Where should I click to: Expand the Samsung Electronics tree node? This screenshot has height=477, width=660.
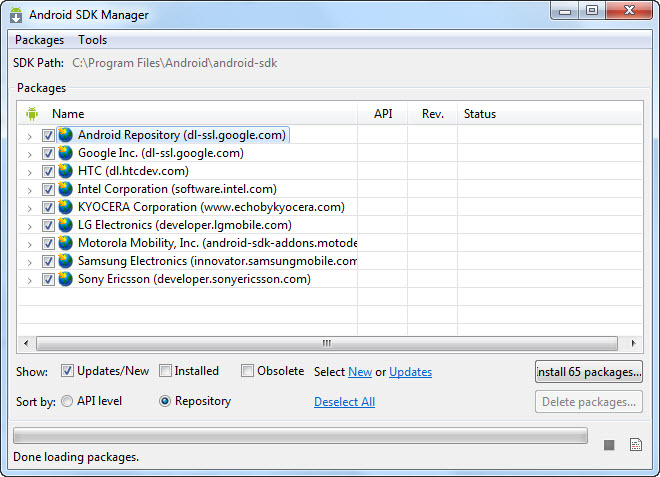point(29,263)
